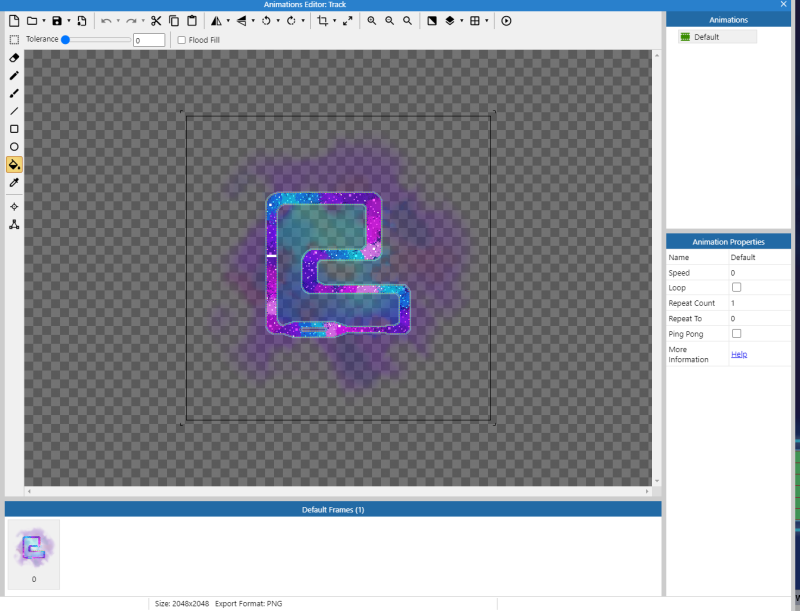This screenshot has height=611, width=800.
Task: Click the canvas vertical scrollbar up arrow
Action: click(x=657, y=55)
